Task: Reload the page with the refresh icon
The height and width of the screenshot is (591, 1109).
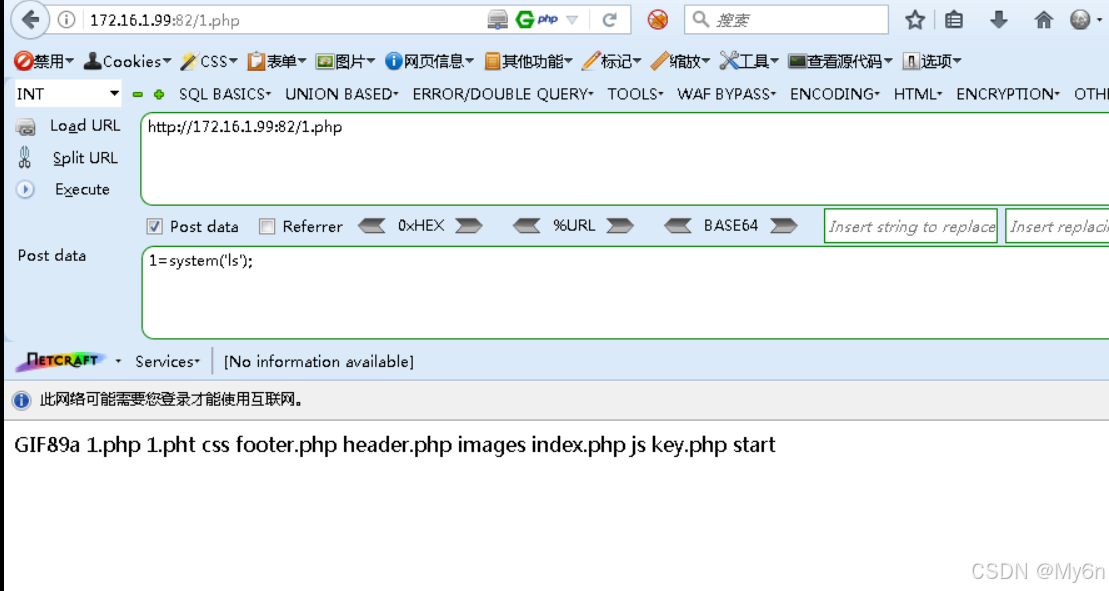Action: pyautogui.click(x=610, y=20)
